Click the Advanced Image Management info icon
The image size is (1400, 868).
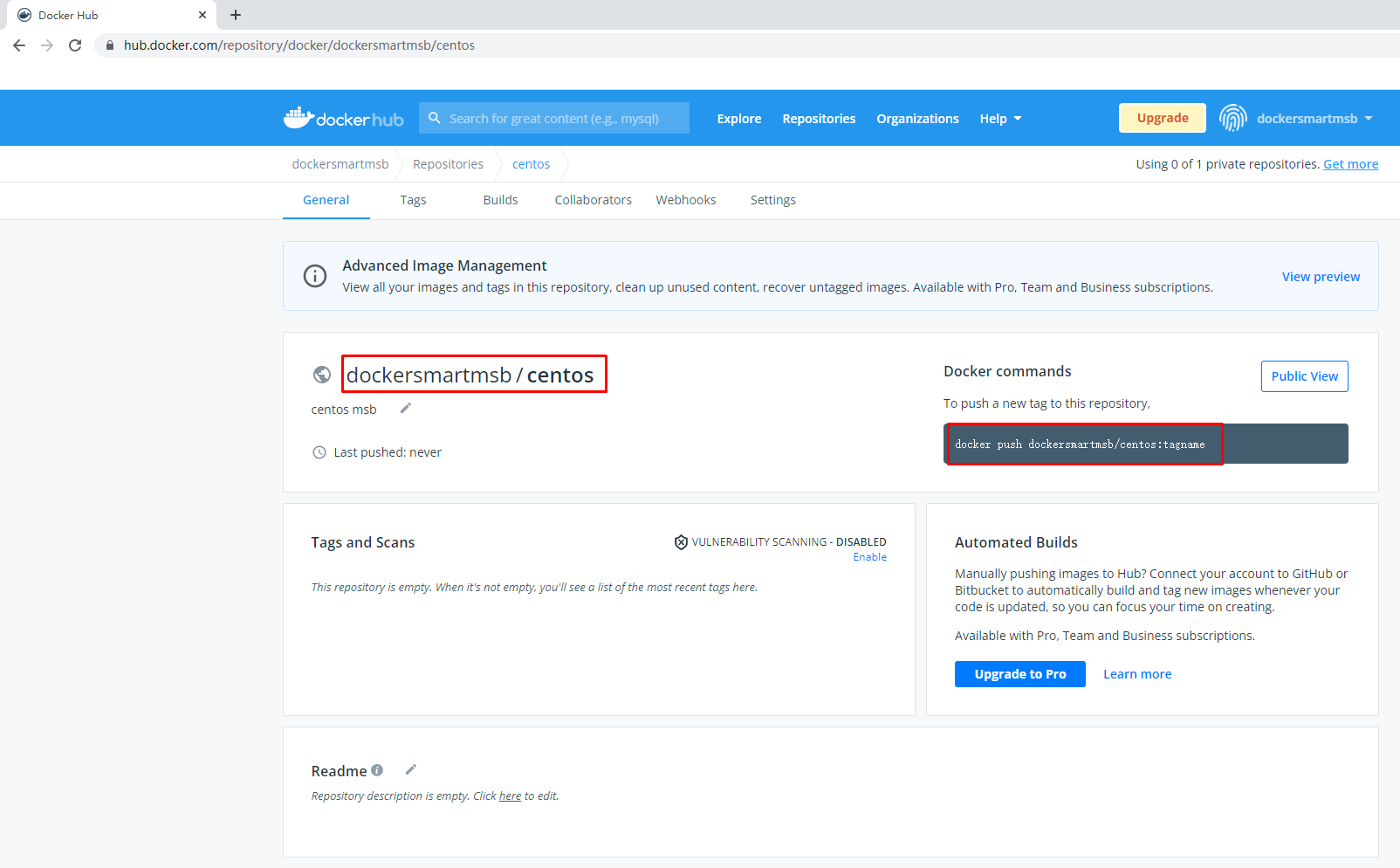pos(315,276)
